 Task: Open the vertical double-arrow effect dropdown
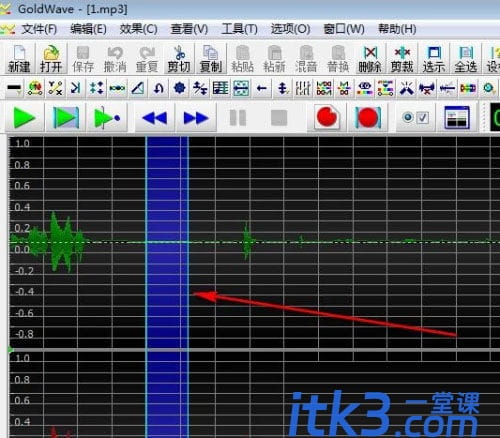pyautogui.click(x=283, y=88)
